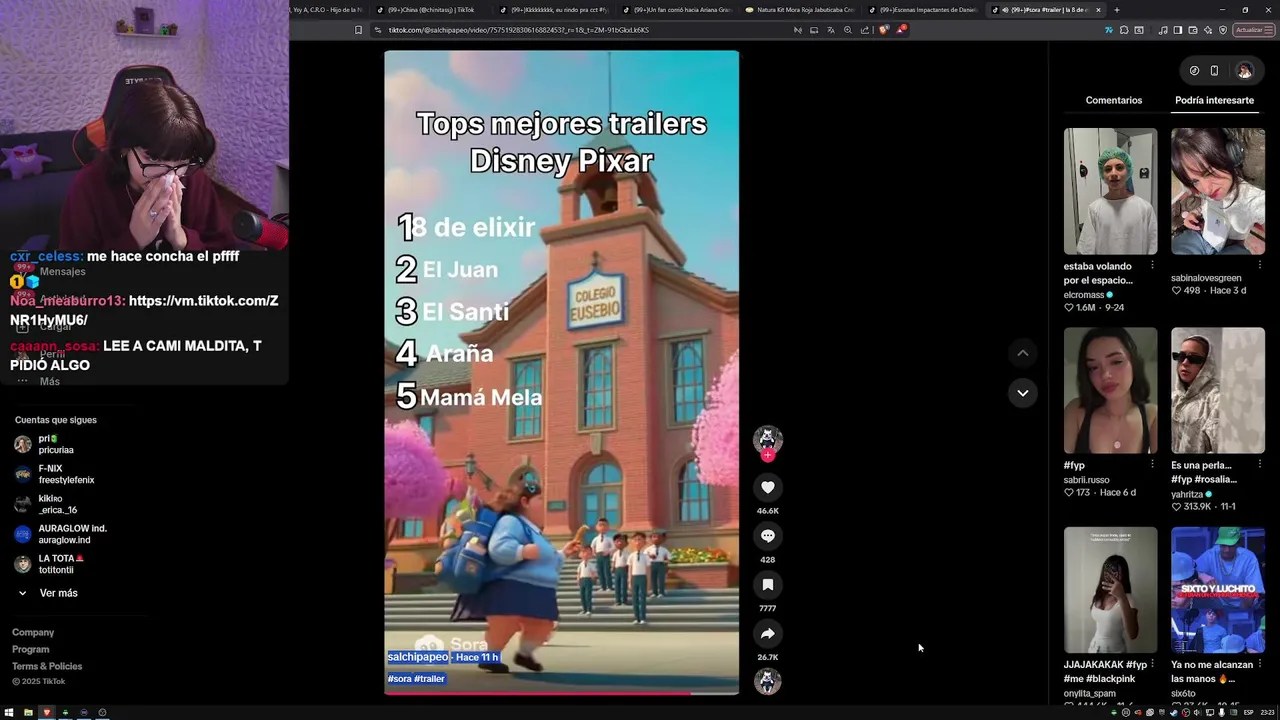Image resolution: width=1280 pixels, height=720 pixels.
Task: Switch to the 'Un fan corrió hacia Ariana' tab
Action: point(677,10)
